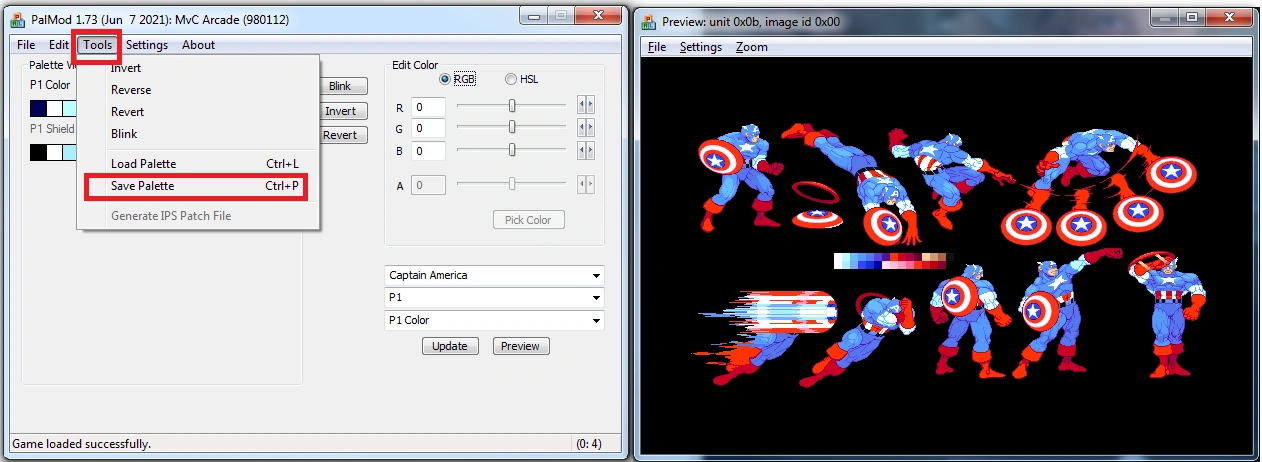Decrease G with the left stepper arrow
The height and width of the screenshot is (462, 1262).
[582, 127]
